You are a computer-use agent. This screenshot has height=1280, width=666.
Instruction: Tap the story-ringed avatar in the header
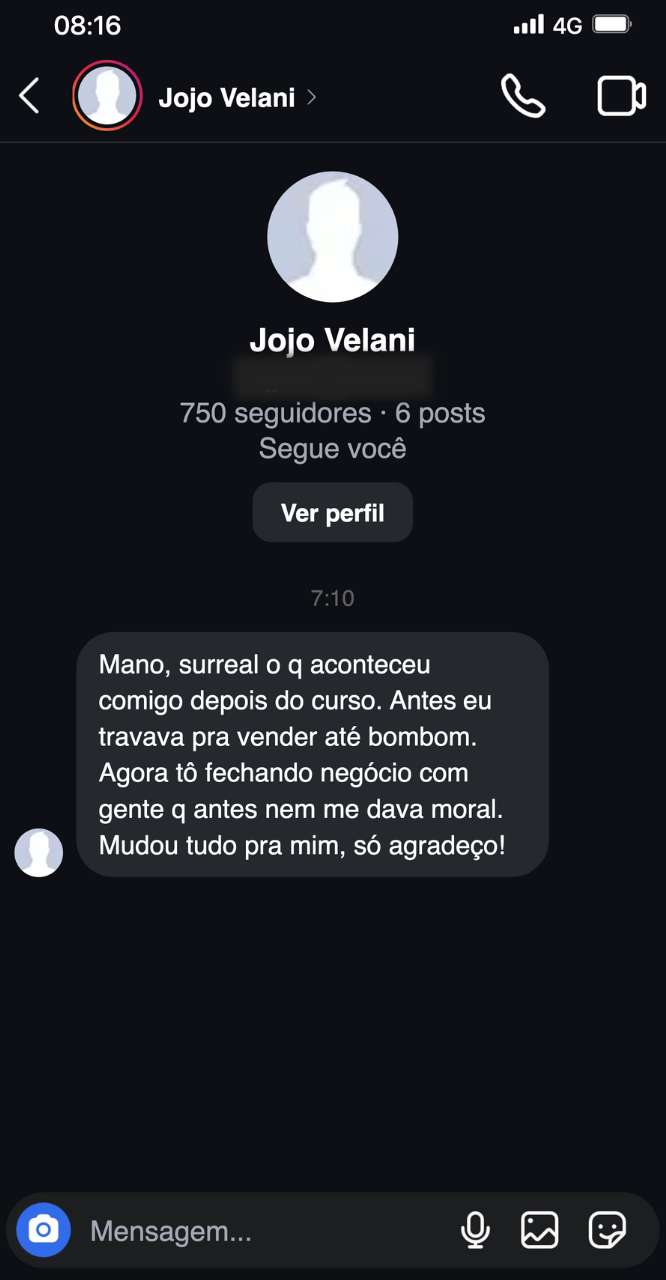click(107, 96)
